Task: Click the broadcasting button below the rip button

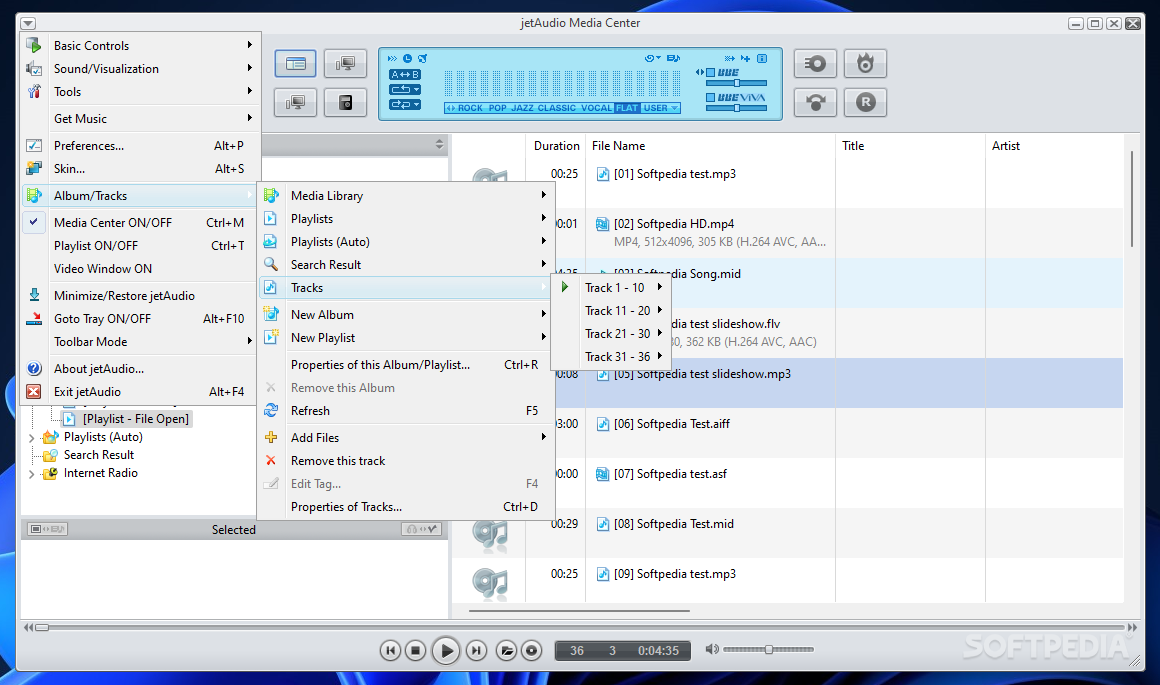Action: (815, 102)
